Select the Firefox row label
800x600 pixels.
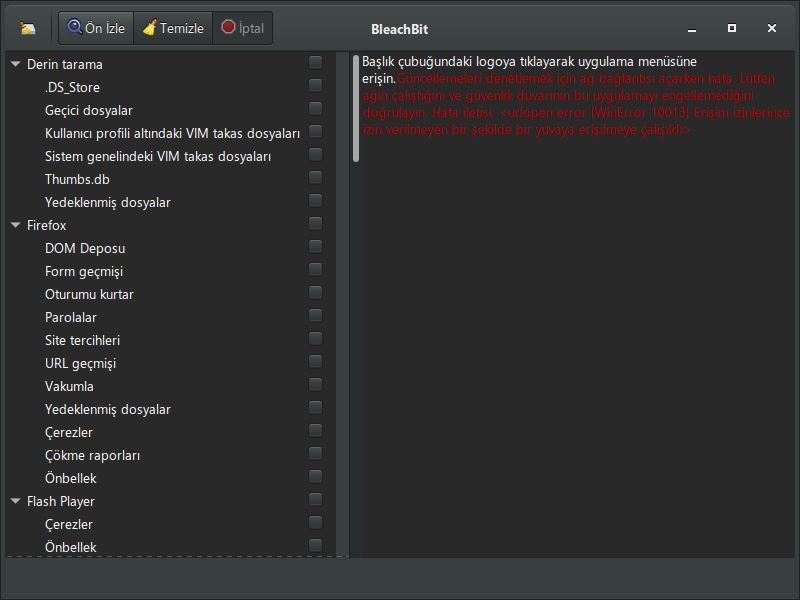pyautogui.click(x=46, y=225)
